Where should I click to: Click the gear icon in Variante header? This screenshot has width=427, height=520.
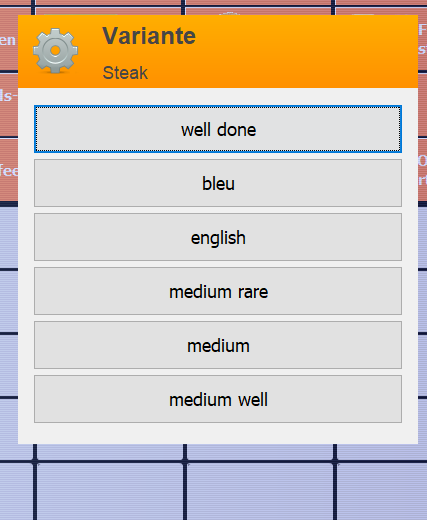(x=55, y=51)
